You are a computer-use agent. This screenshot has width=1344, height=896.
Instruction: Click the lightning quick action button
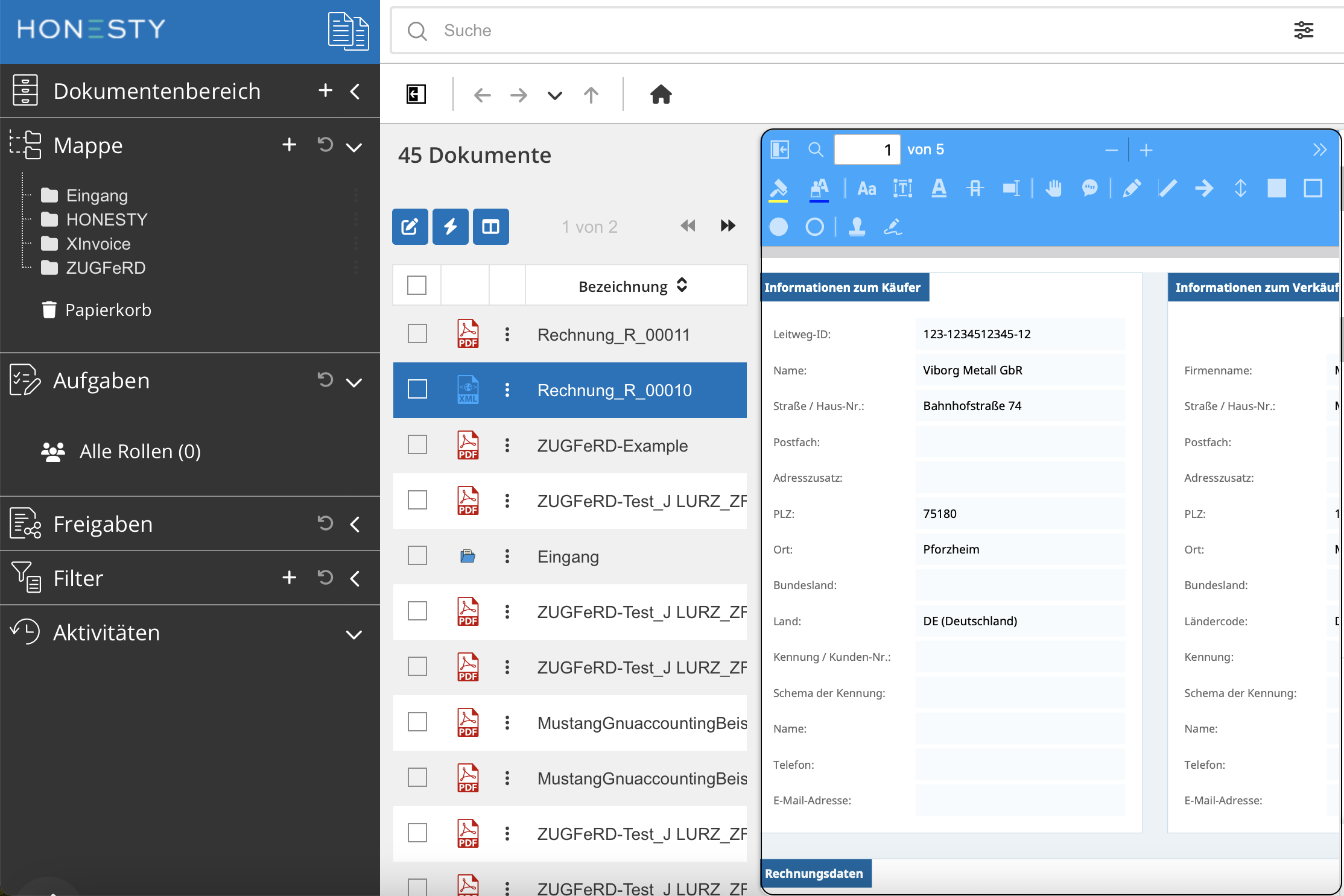[x=451, y=227]
